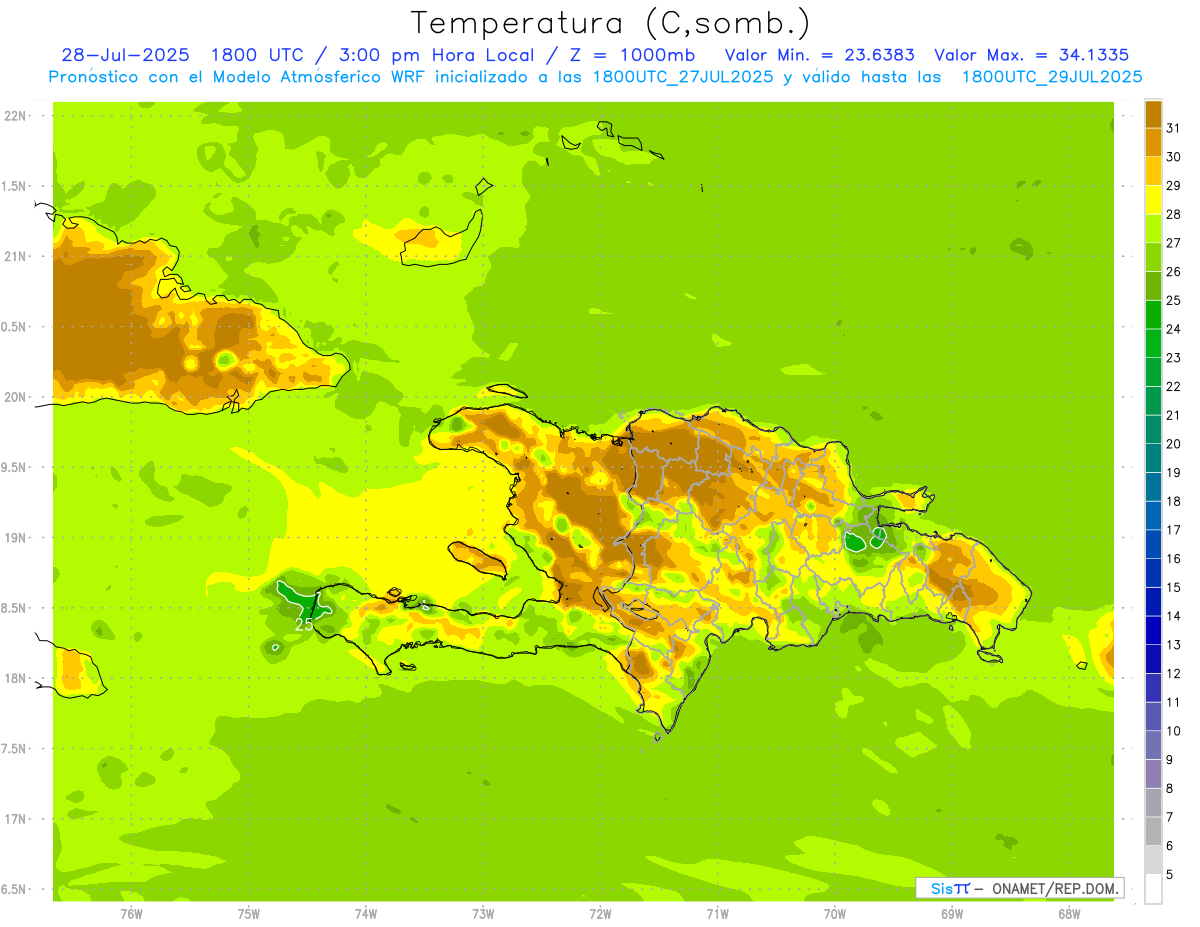Click the 69W longitude axis label
This screenshot has width=1200, height=927.
952,914
